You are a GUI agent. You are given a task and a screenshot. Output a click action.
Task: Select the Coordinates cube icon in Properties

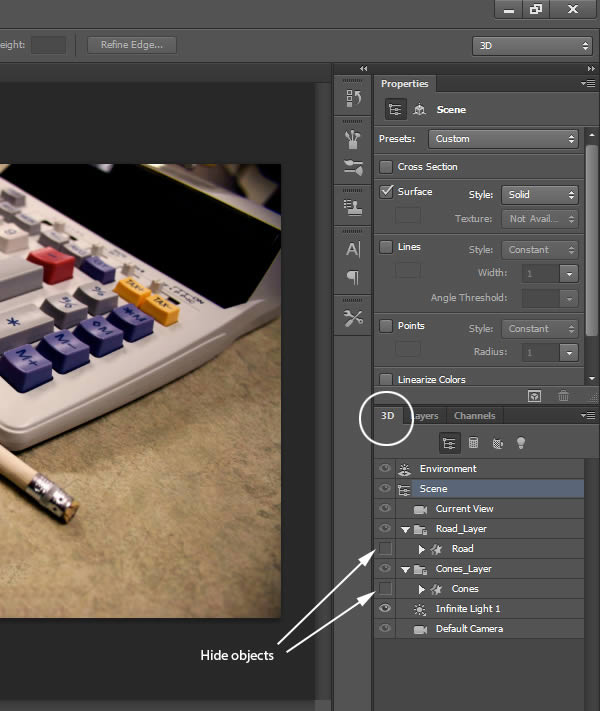420,110
